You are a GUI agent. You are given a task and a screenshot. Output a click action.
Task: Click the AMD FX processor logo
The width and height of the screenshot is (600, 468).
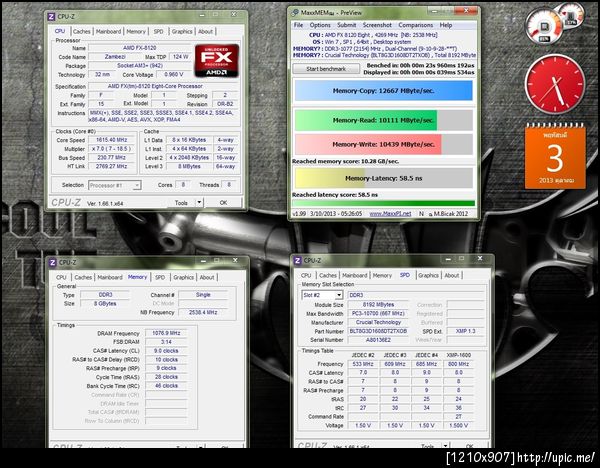pos(217,60)
